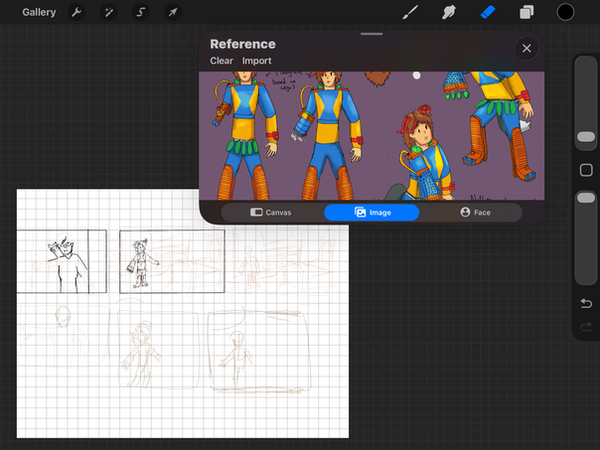Tap the sidebar Modify square button
Image resolution: width=600 pixels, height=450 pixels.
coord(586,170)
